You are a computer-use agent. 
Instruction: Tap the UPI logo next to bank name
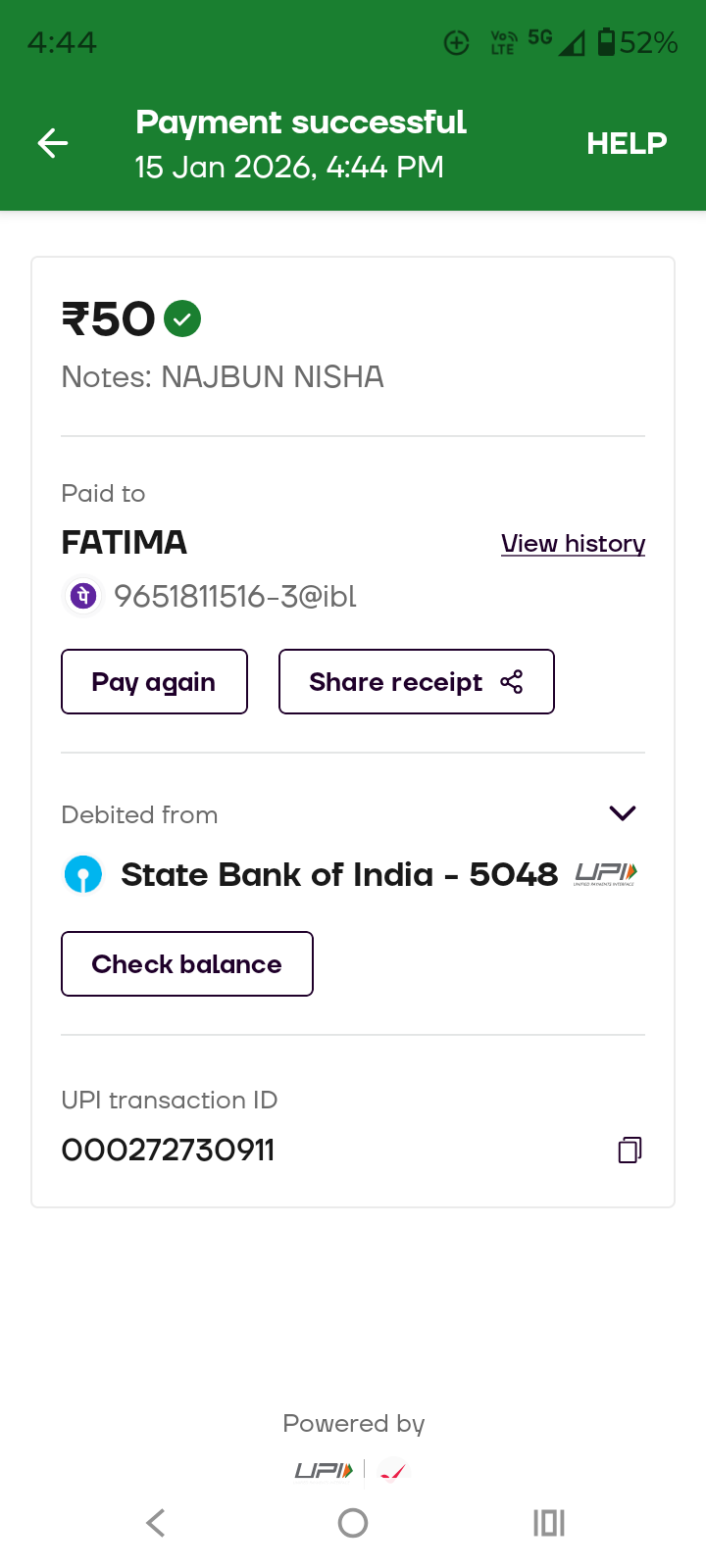click(605, 874)
